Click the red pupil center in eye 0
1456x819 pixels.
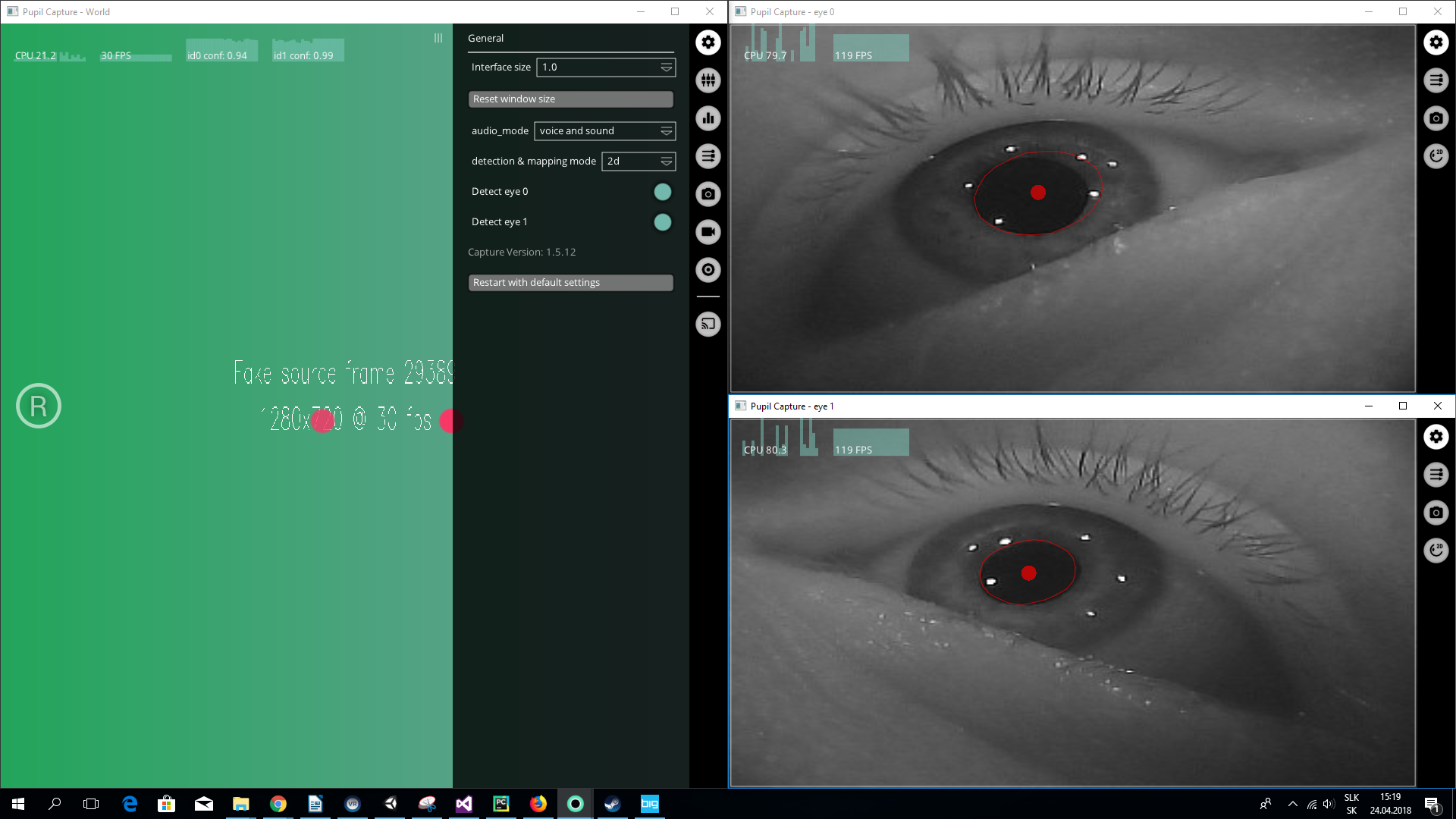click(1037, 193)
